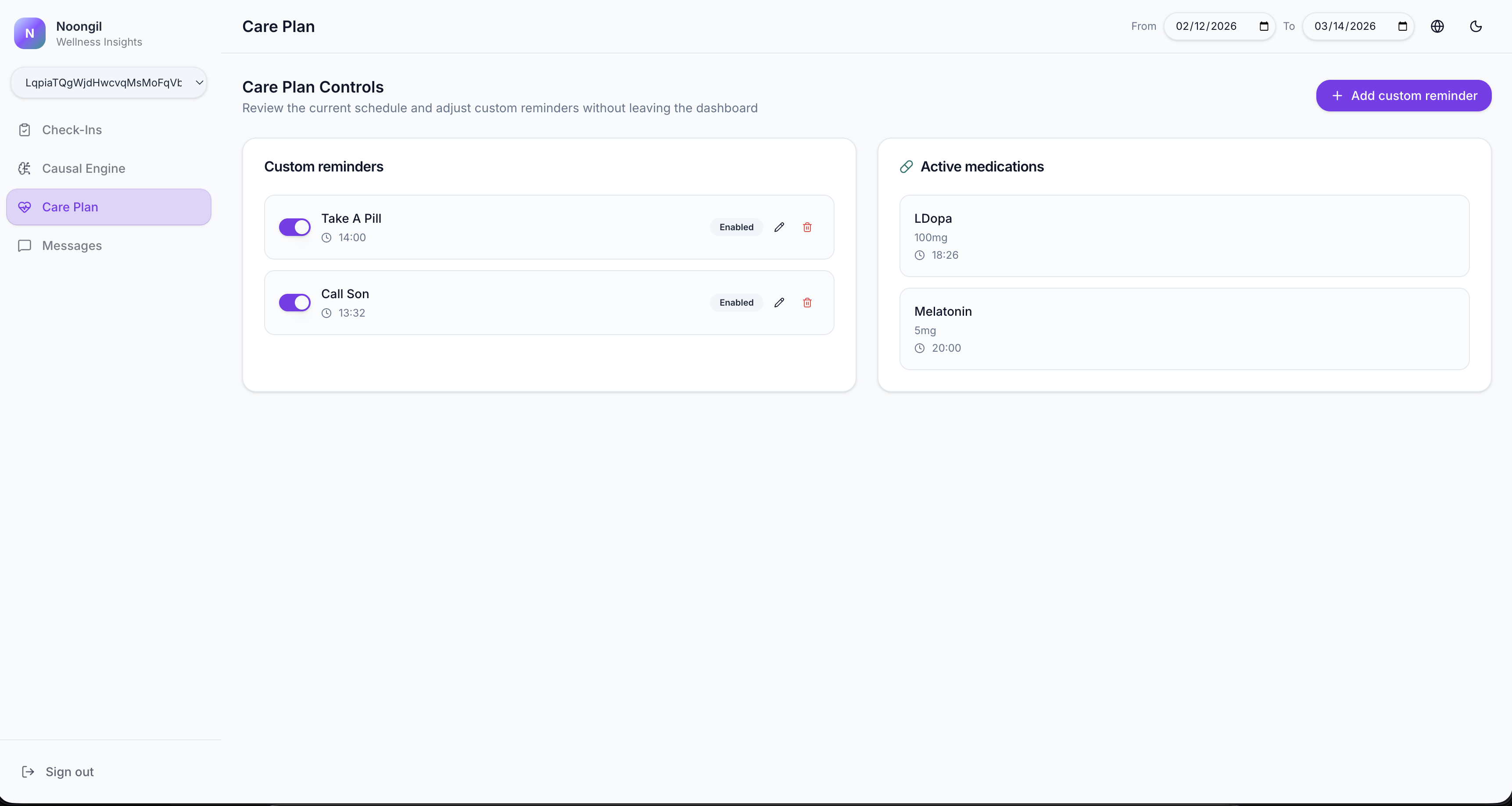Turn off the Call Son toggle

pyautogui.click(x=295, y=303)
